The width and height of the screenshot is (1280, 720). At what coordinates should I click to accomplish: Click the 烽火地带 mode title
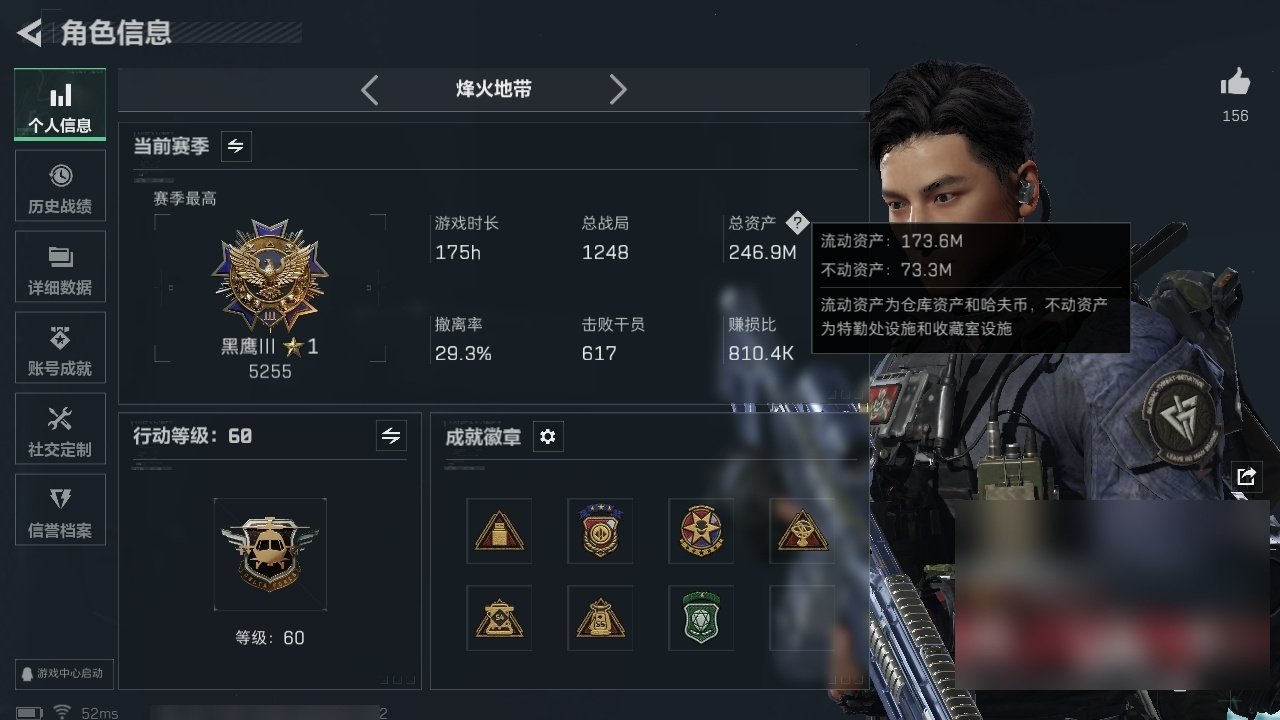494,89
